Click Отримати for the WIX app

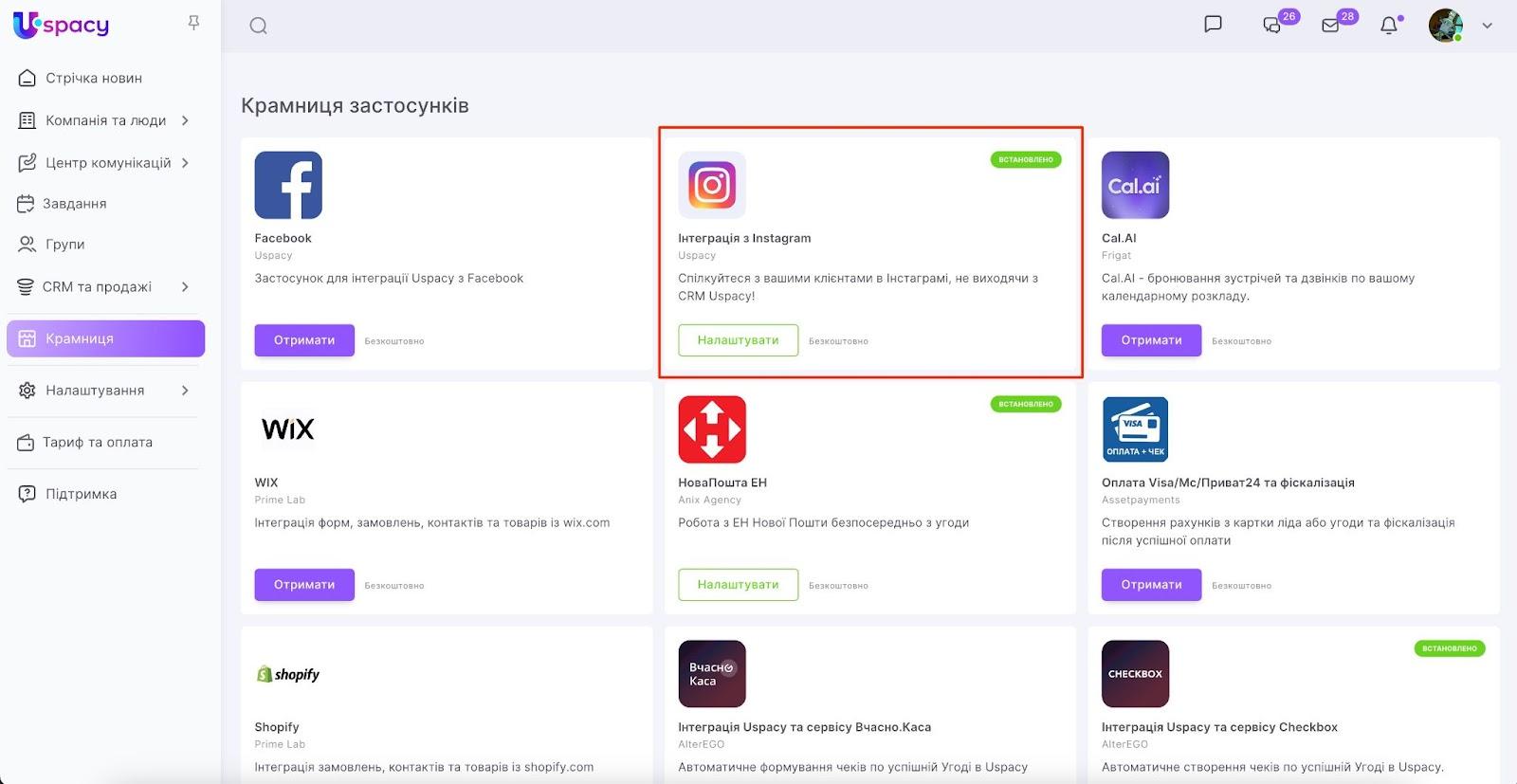tap(304, 585)
